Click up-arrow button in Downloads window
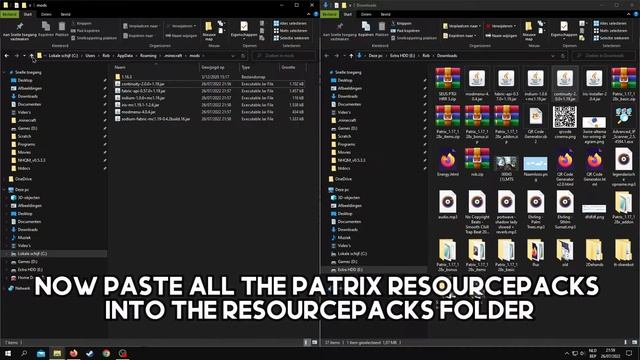The width and height of the screenshot is (640, 360). click(x=351, y=56)
